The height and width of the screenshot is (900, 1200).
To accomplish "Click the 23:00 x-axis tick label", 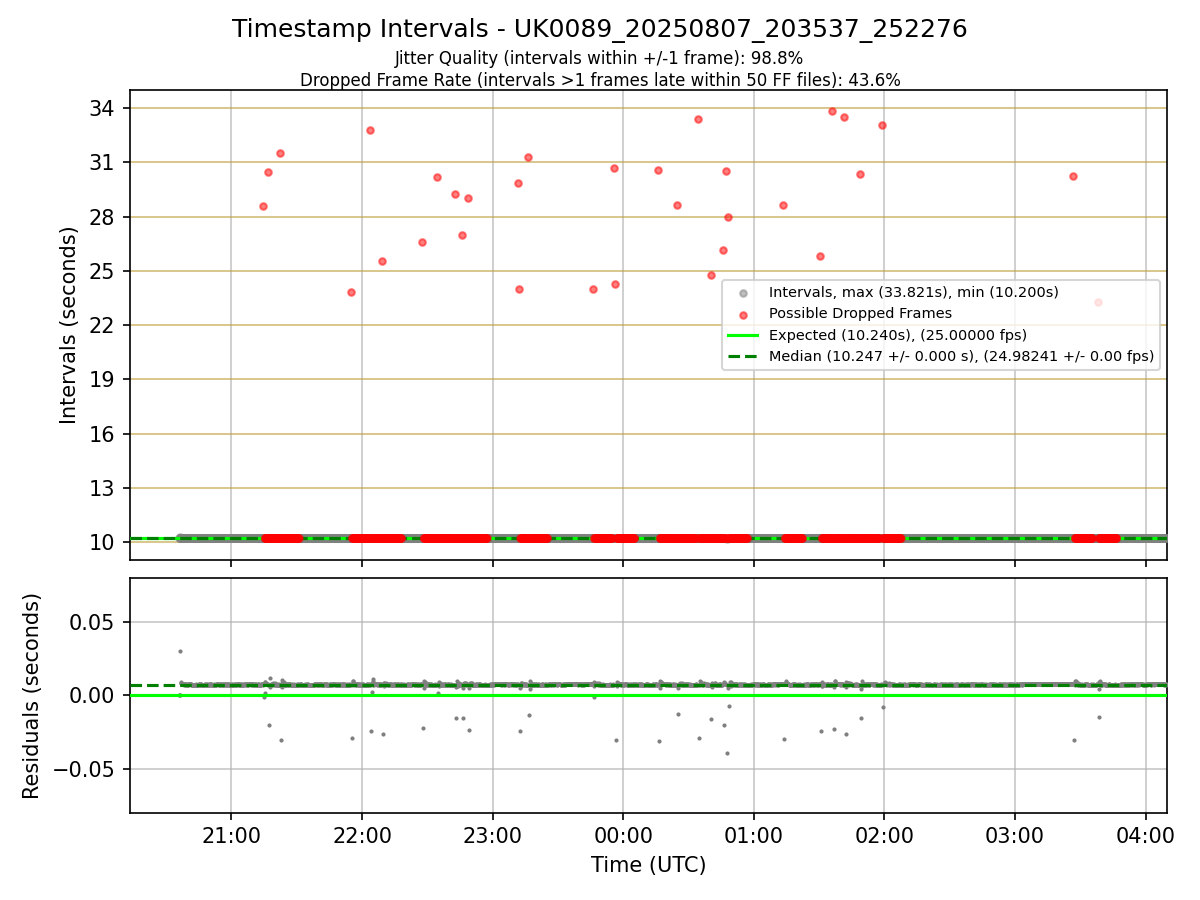I will [492, 834].
